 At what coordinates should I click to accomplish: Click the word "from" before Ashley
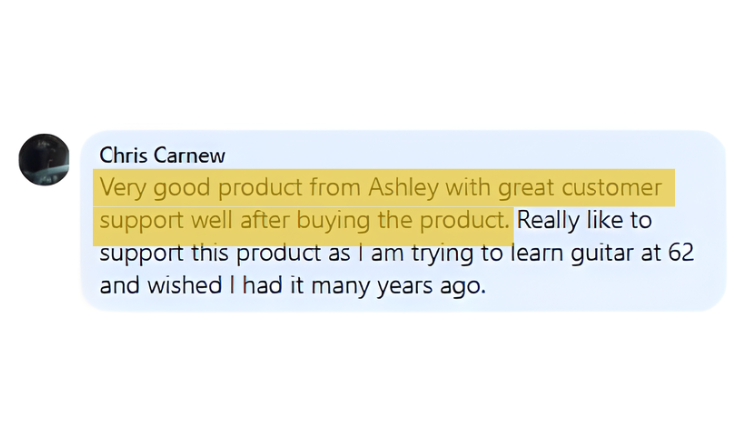341,189
